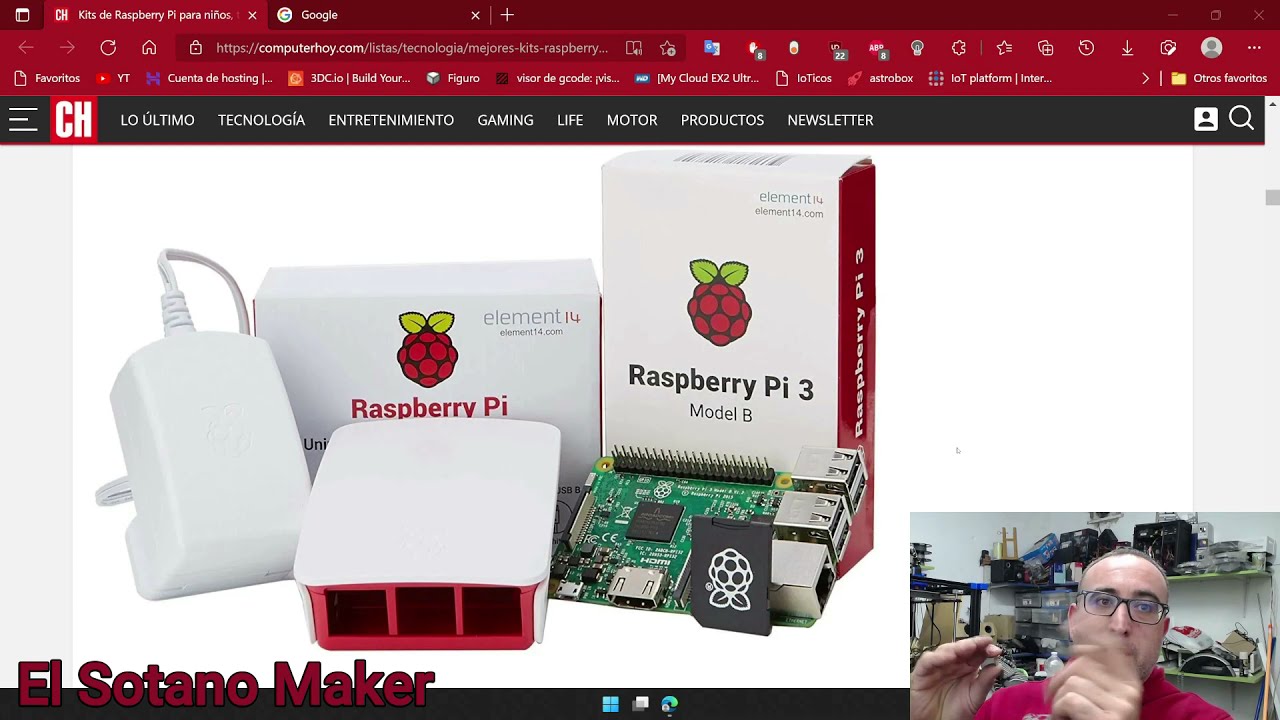Viewport: 1280px width, 720px height.
Task: Click the page vertical scrollbar thumb
Action: [x=1272, y=198]
